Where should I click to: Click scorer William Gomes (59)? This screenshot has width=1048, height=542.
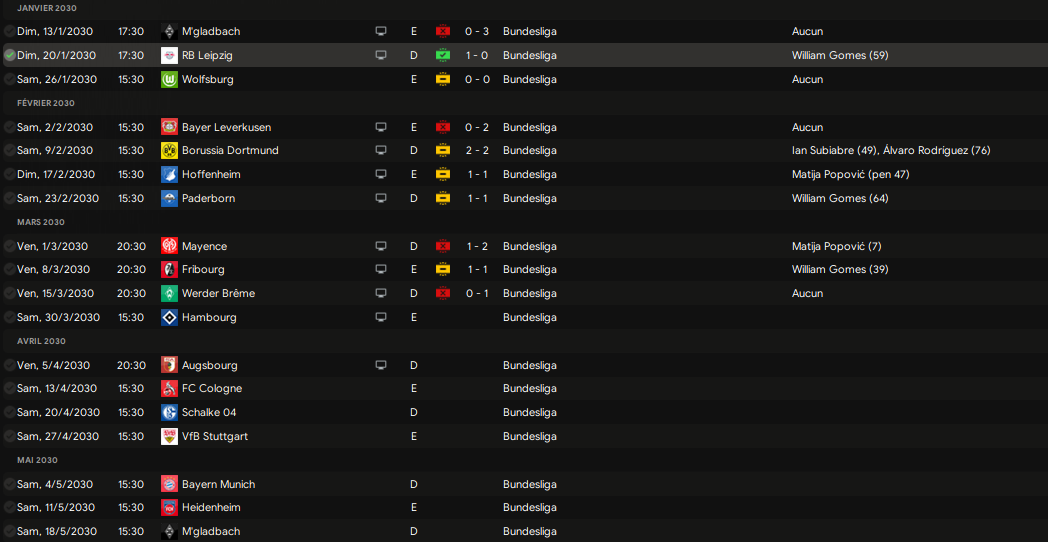coord(840,55)
